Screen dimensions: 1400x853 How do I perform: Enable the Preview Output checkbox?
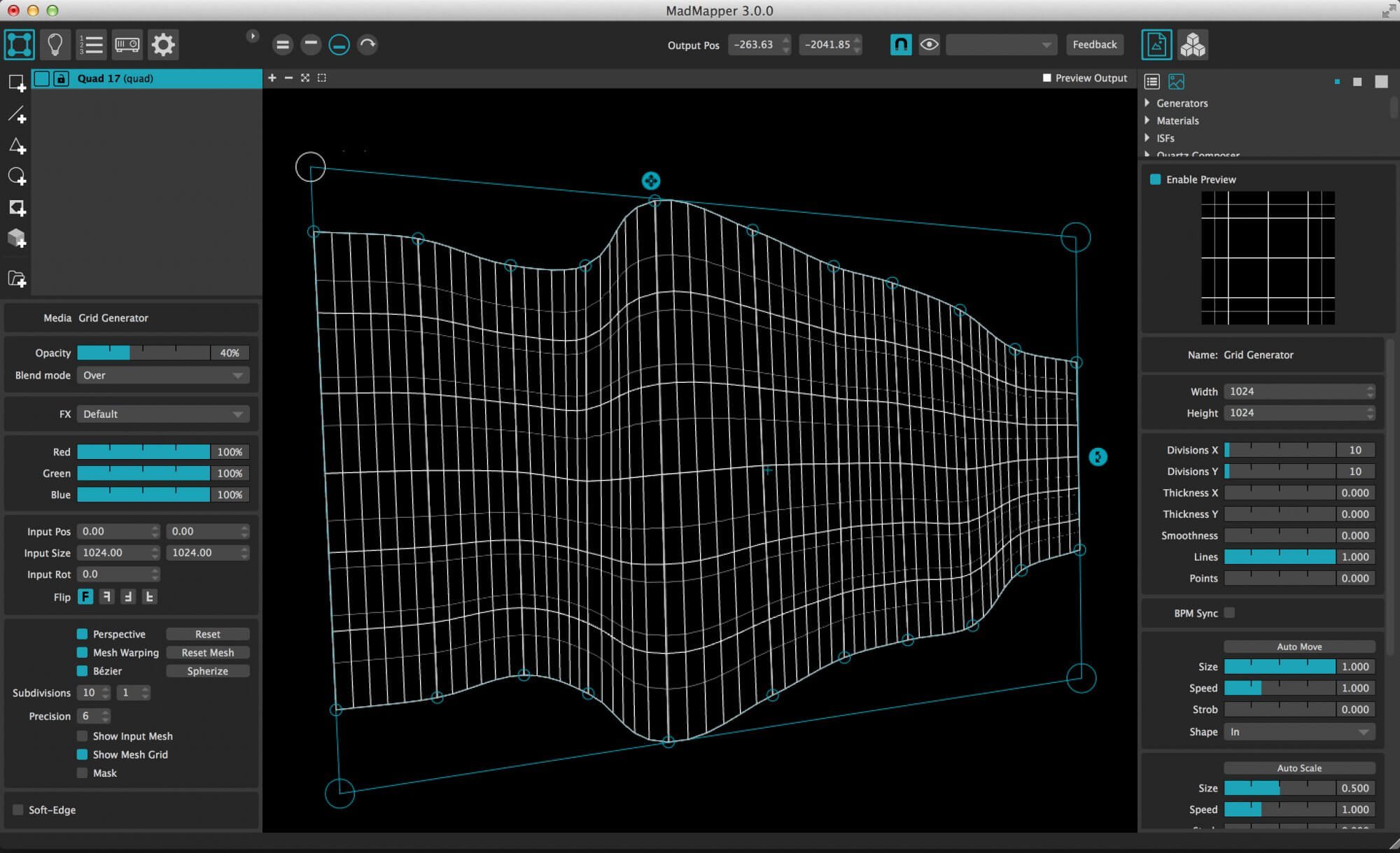coord(1047,78)
